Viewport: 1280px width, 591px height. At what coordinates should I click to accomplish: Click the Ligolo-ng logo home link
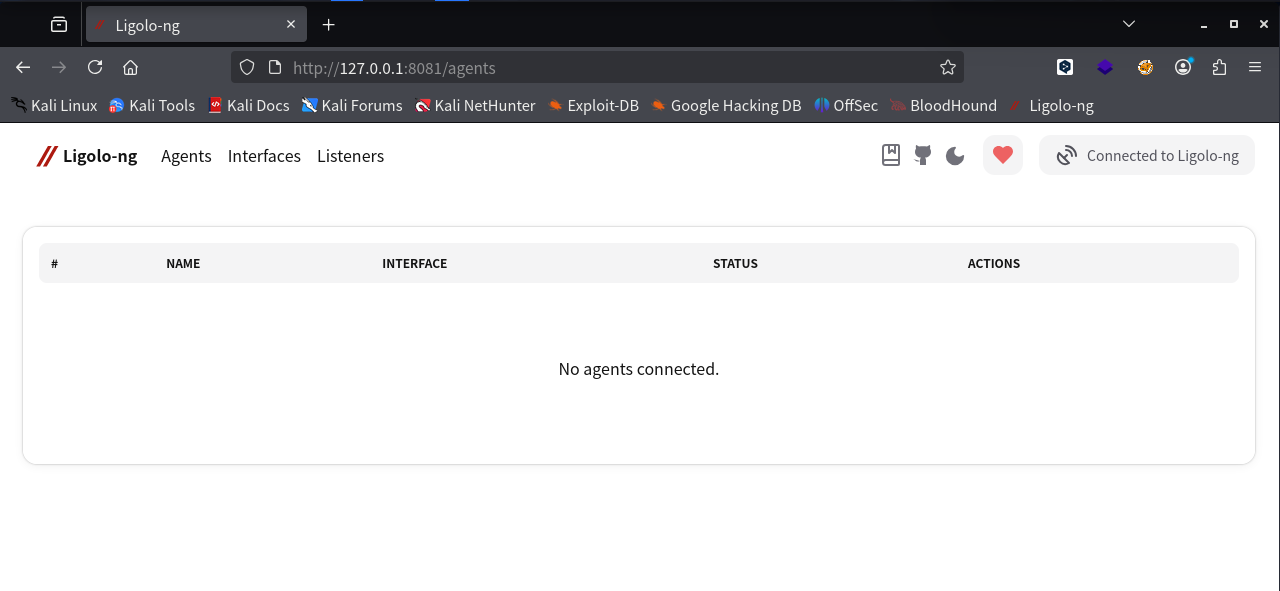pos(87,156)
